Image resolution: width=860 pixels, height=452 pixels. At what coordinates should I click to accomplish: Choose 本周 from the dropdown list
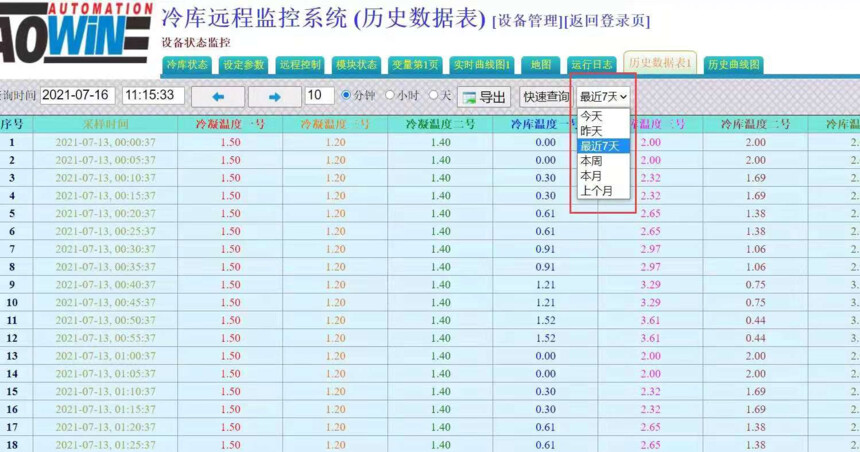[x=603, y=161]
